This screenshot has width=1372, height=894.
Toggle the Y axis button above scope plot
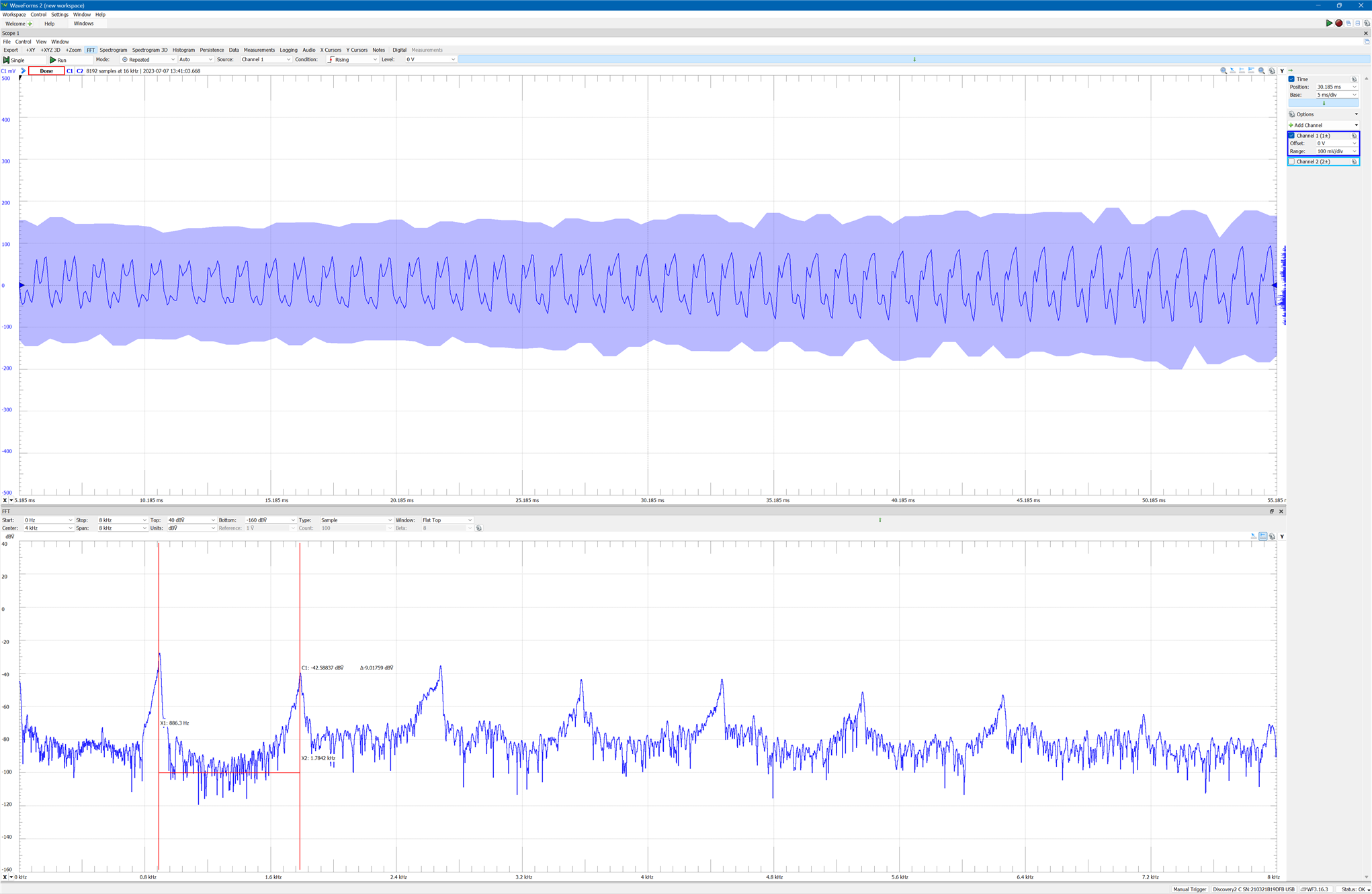[x=1282, y=71]
